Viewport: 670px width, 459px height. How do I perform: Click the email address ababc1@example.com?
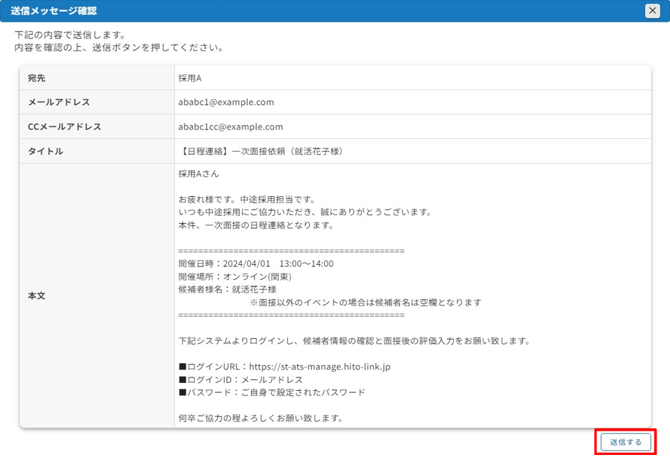point(226,102)
